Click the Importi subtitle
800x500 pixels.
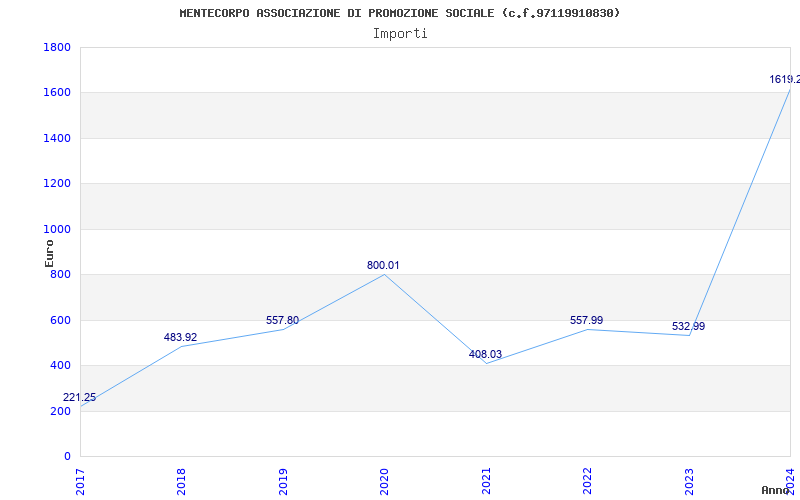pos(400,34)
